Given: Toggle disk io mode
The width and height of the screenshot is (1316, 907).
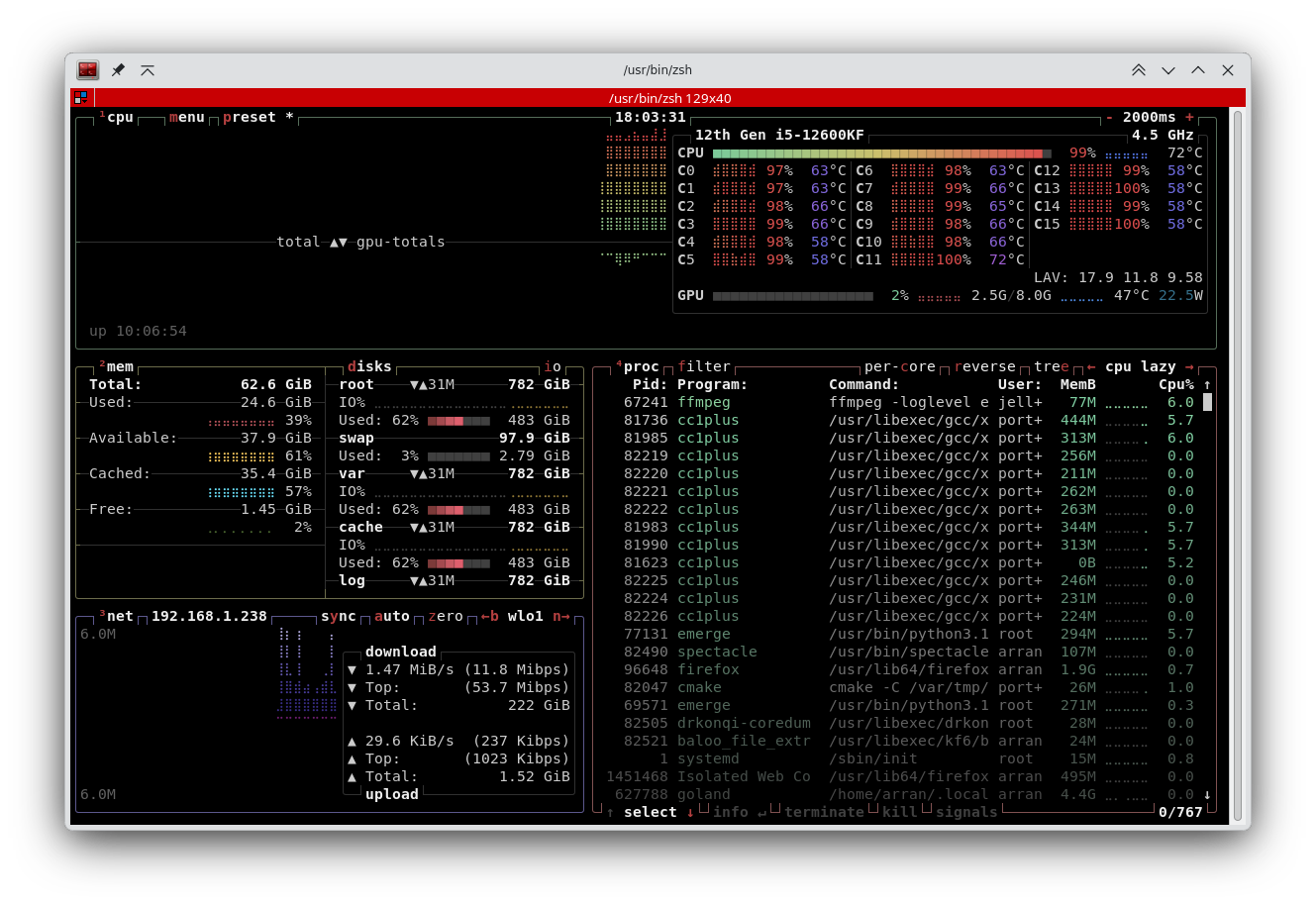Looking at the screenshot, I should 553,366.
